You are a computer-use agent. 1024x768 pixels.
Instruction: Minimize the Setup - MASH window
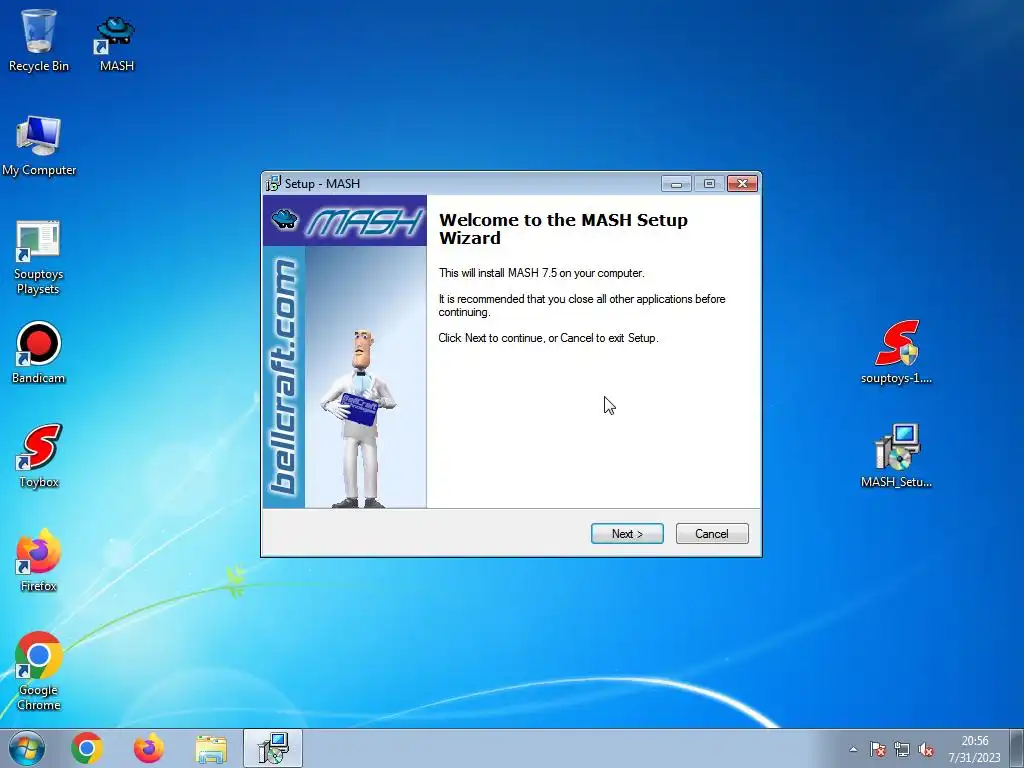point(676,184)
